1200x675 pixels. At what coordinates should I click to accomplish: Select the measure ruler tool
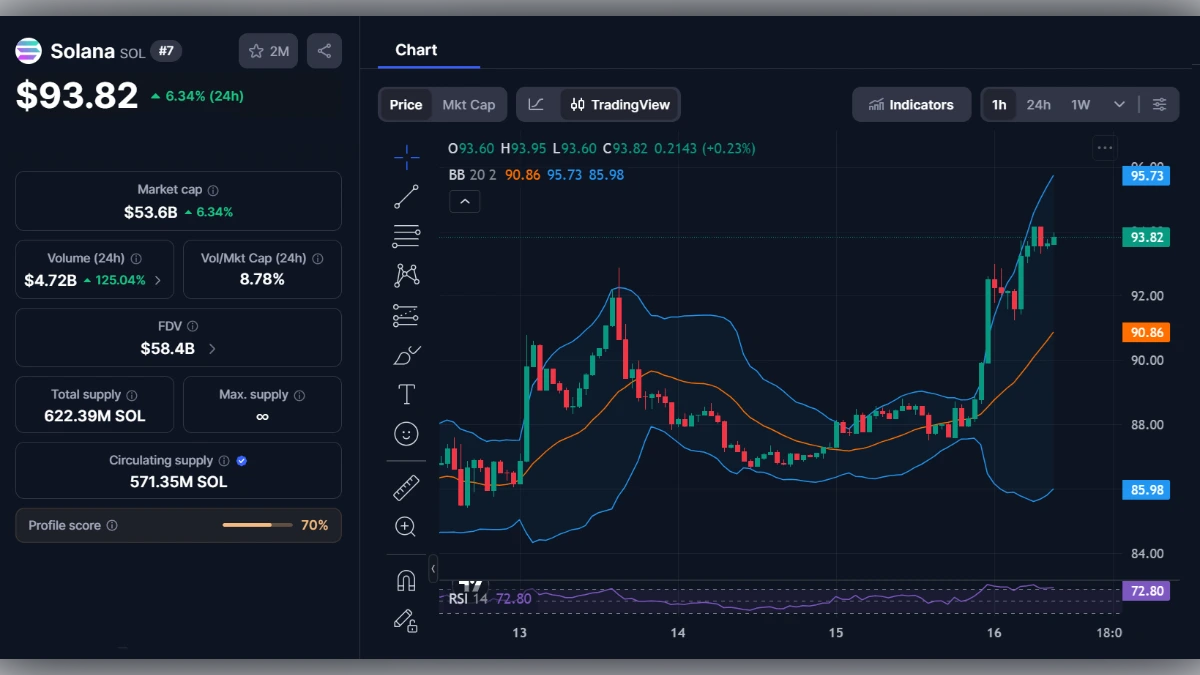click(405, 487)
